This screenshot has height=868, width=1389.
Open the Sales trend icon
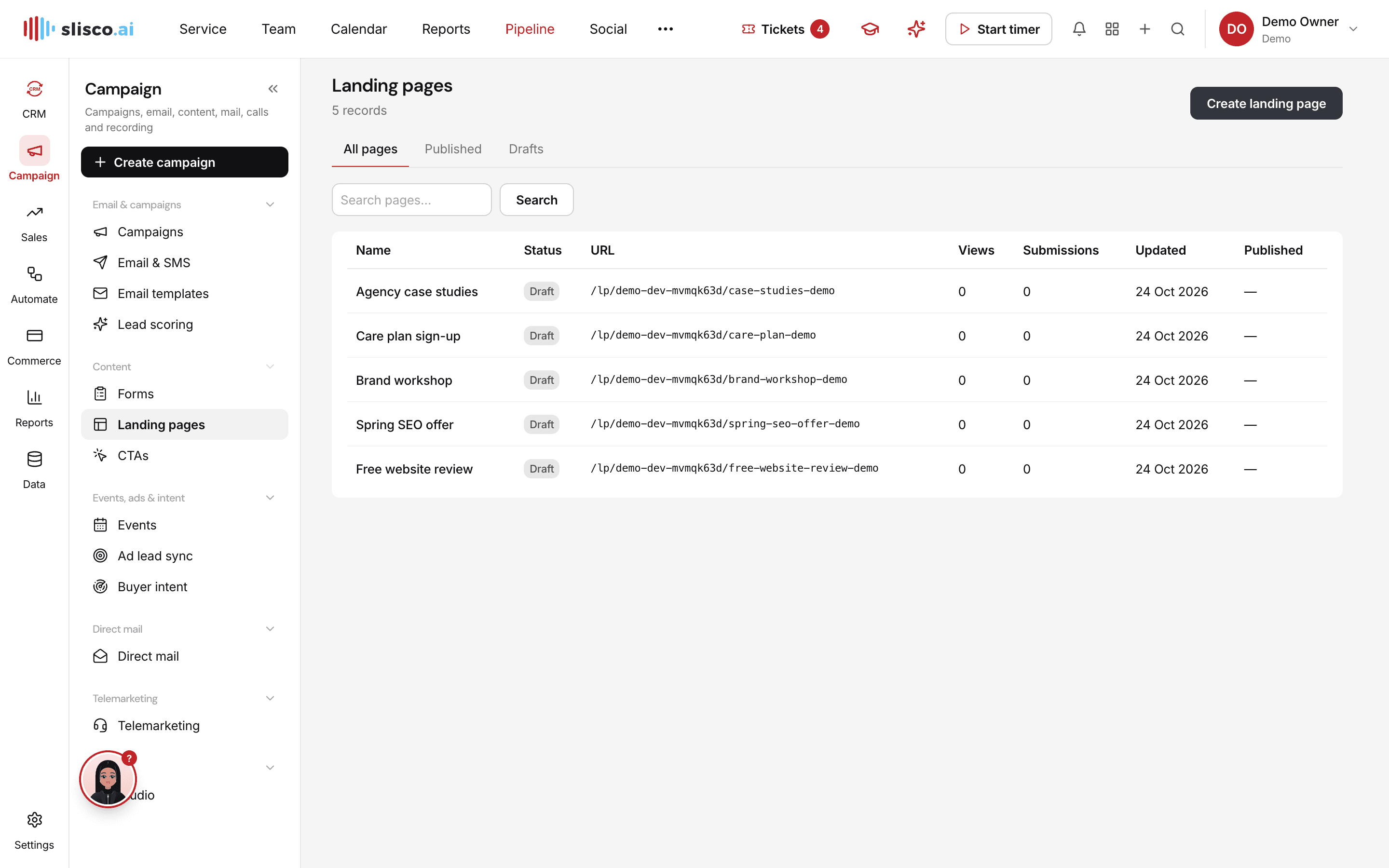click(34, 212)
